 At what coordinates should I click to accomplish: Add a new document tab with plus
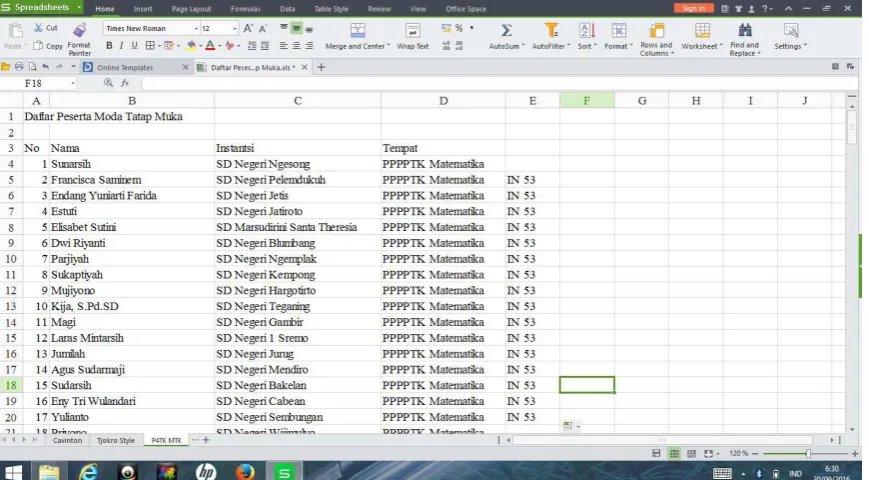(321, 67)
